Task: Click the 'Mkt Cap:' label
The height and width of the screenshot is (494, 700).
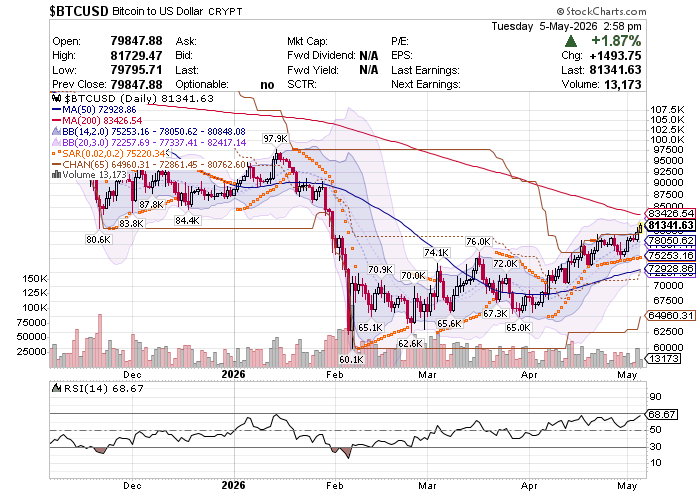Action: (307, 42)
